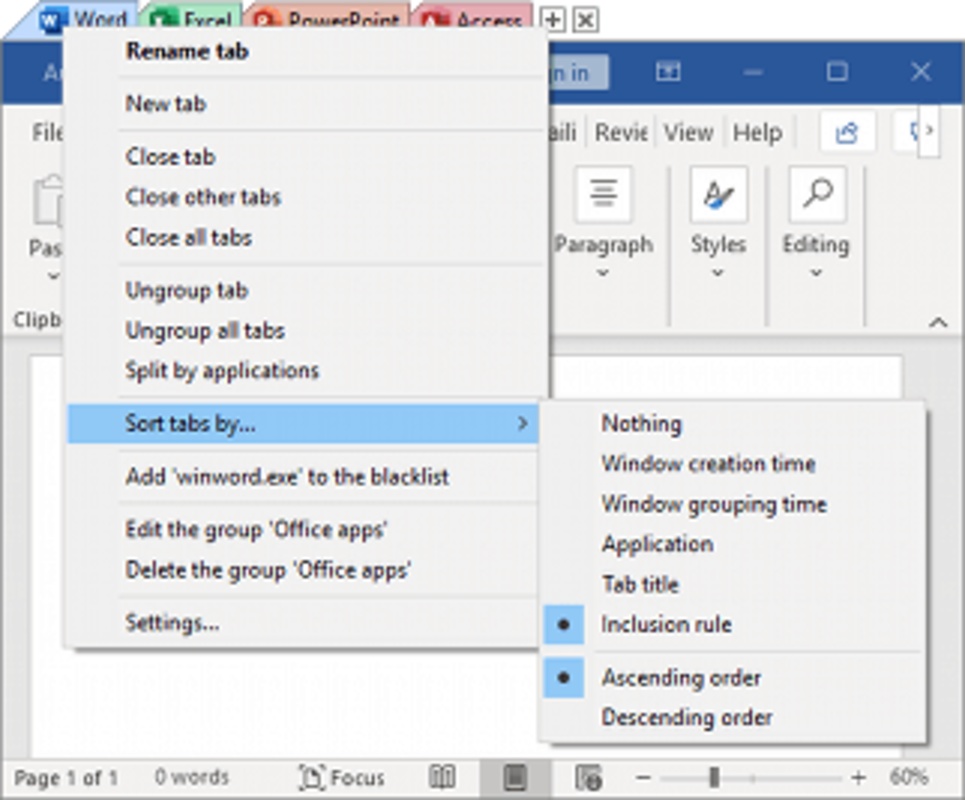The height and width of the screenshot is (800, 965).
Task: Switch to Print Layout view icon
Action: (515, 778)
